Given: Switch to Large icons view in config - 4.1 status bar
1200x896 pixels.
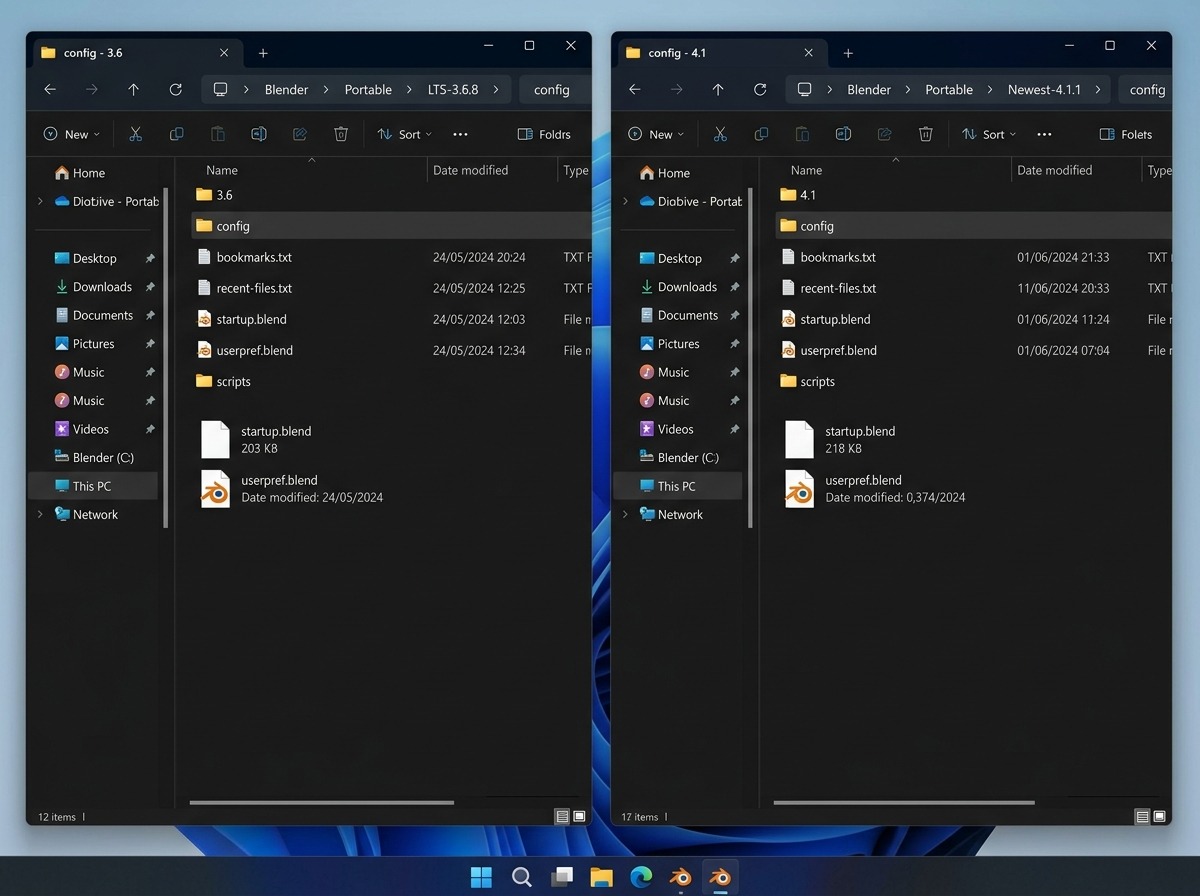Looking at the screenshot, I should point(1159,817).
